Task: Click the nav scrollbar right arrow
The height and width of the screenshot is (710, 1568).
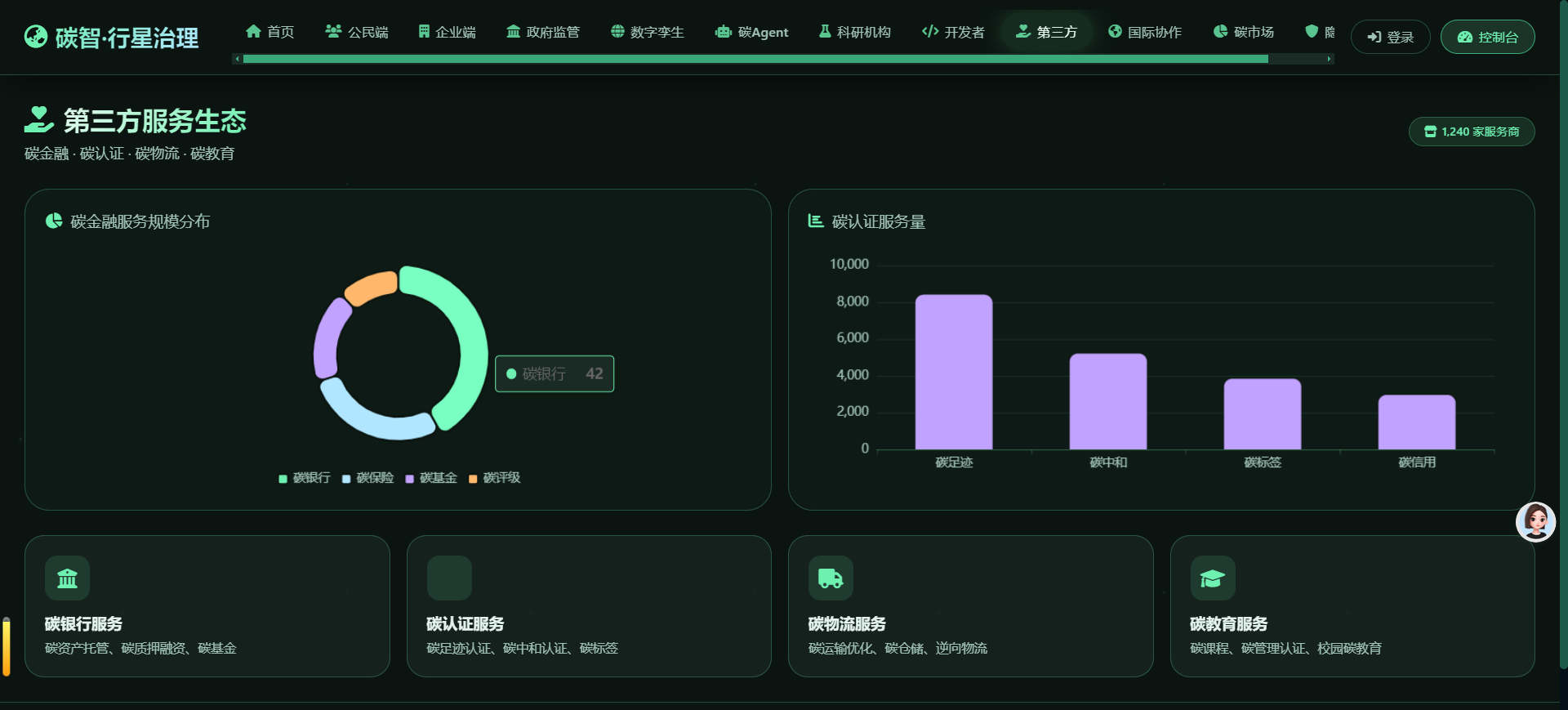Action: point(1330,59)
